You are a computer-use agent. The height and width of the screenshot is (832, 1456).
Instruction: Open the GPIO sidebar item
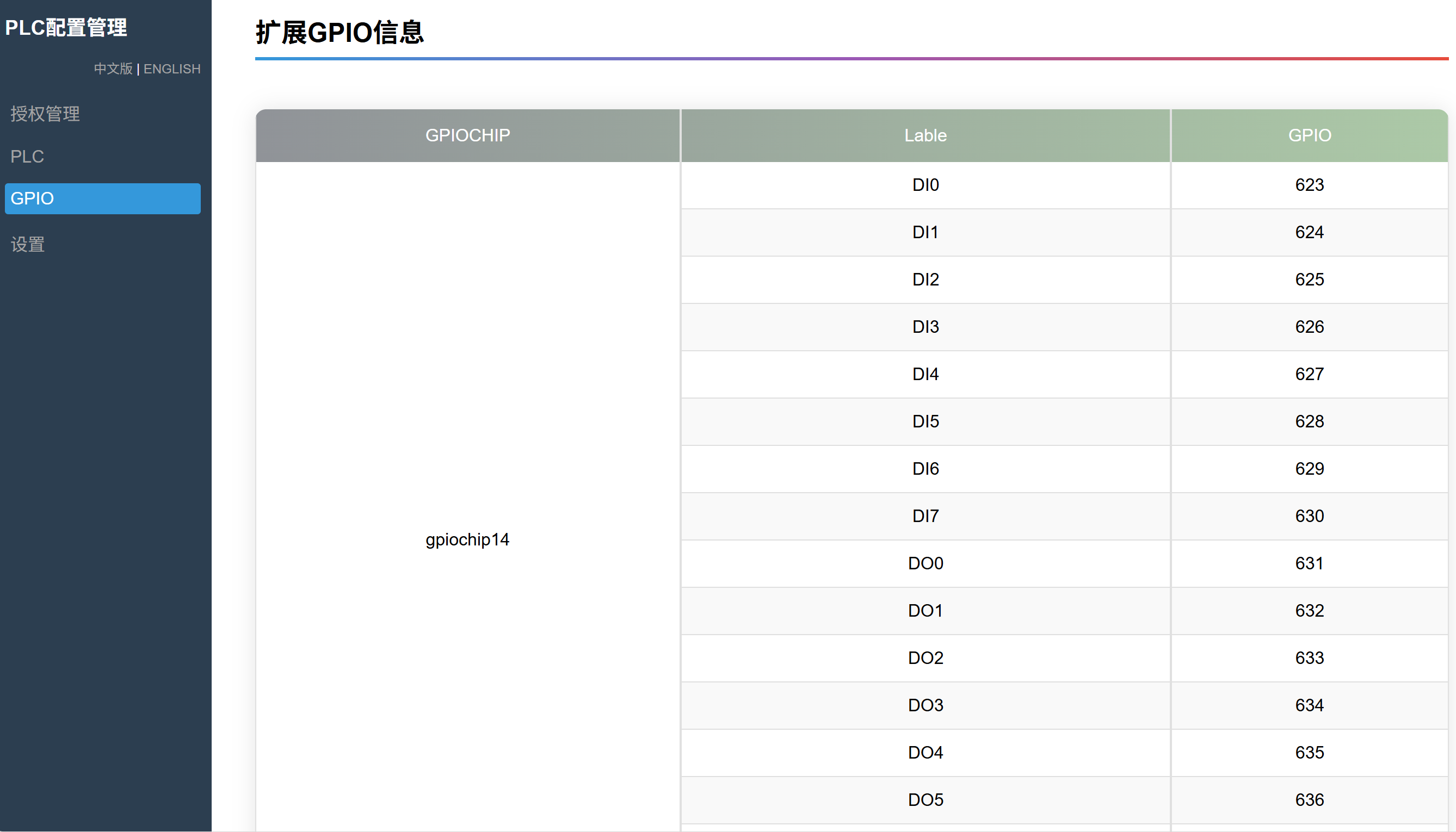tap(102, 199)
